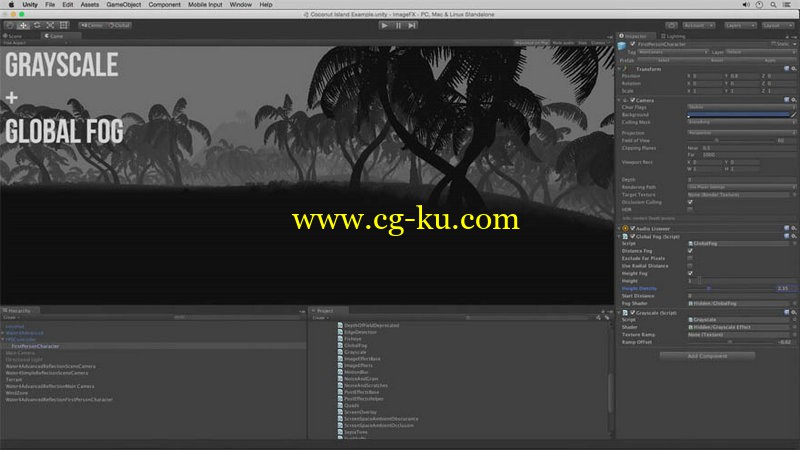Open the Transform component gear menu
This screenshot has height=450, width=800.
[793, 69]
